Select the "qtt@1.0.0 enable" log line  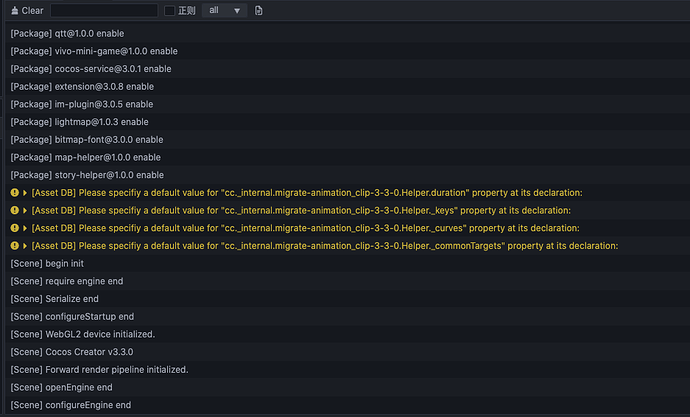coord(67,33)
